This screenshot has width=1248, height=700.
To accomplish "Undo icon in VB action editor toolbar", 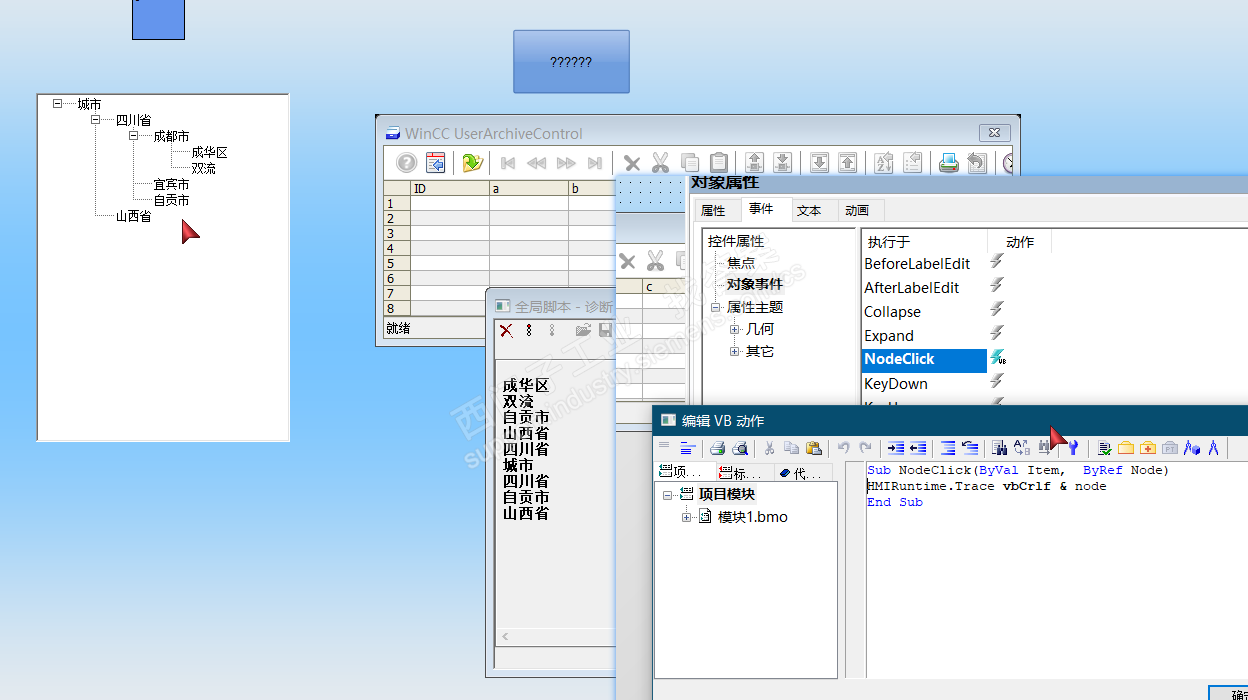I will pos(843,448).
